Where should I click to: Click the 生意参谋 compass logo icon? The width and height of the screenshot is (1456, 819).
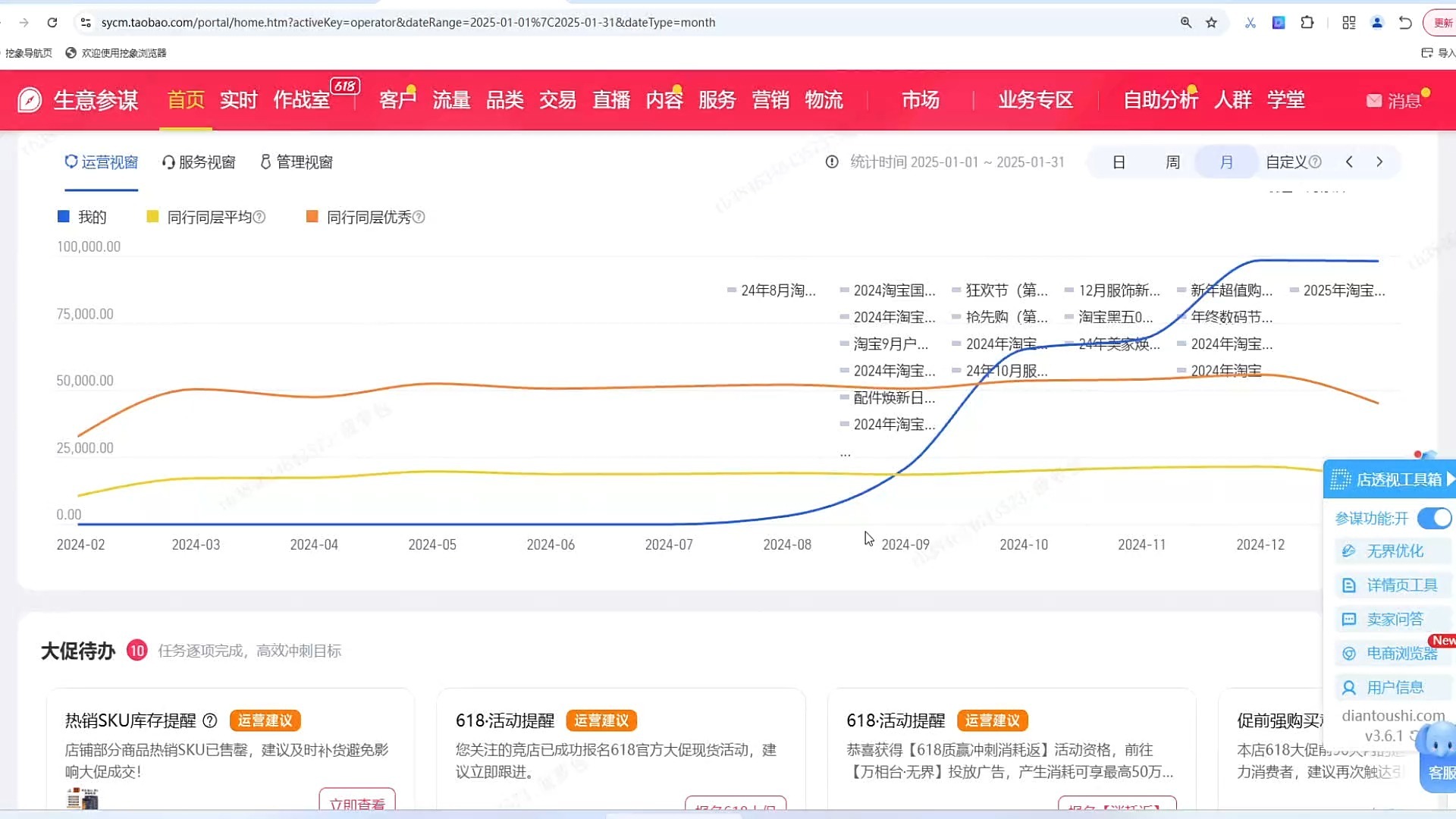[x=30, y=100]
